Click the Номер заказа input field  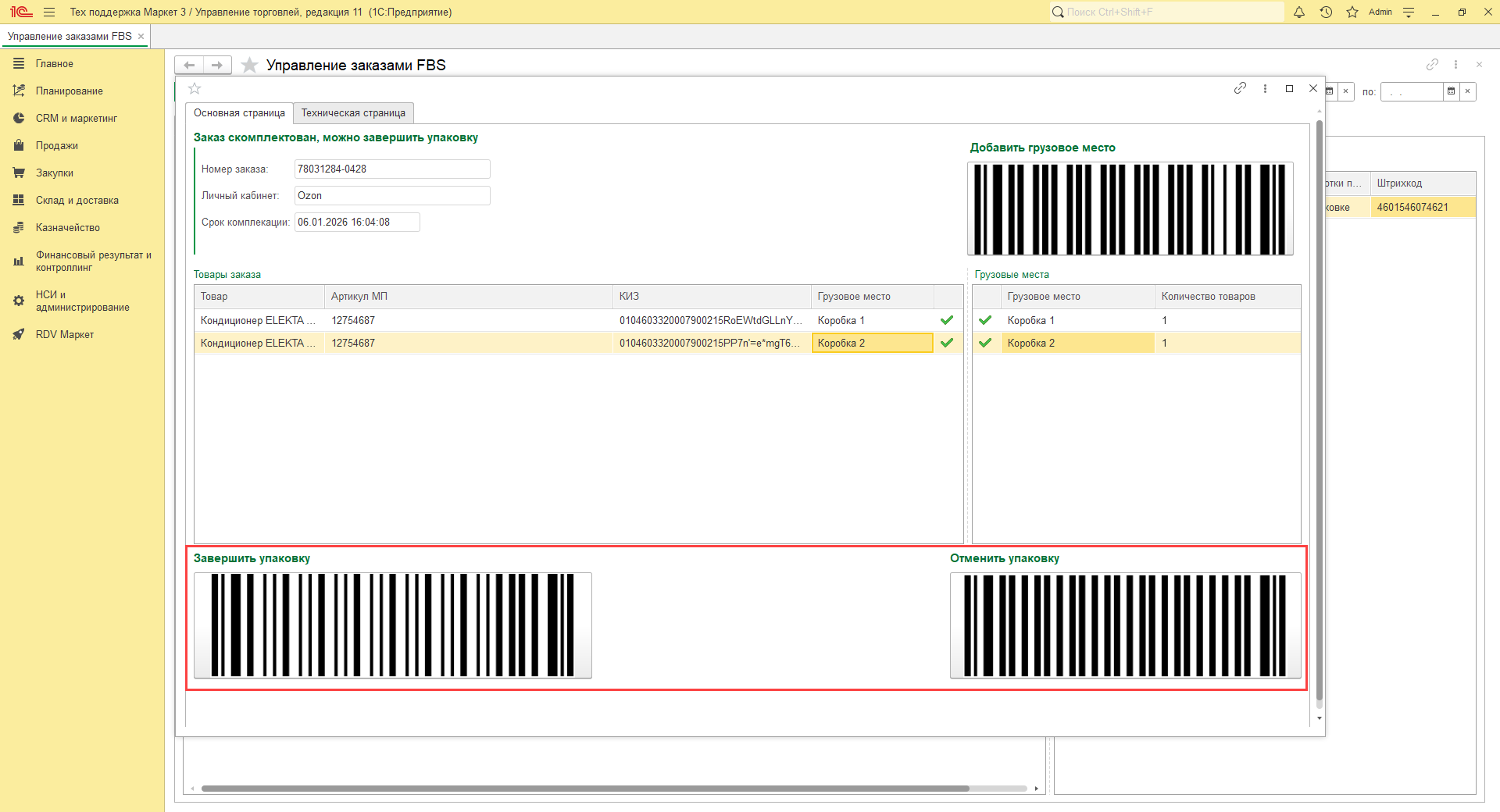391,169
